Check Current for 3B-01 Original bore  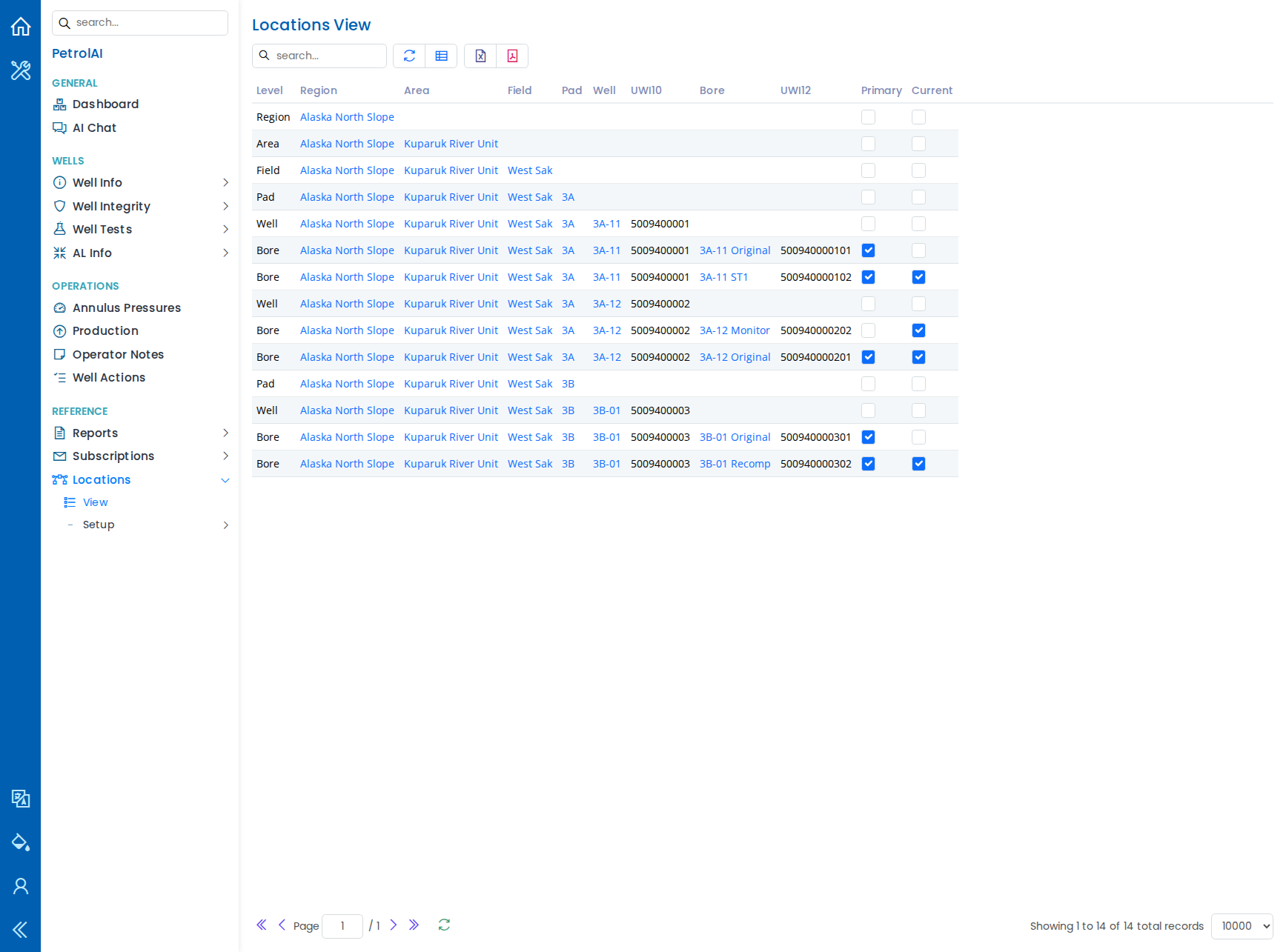919,437
